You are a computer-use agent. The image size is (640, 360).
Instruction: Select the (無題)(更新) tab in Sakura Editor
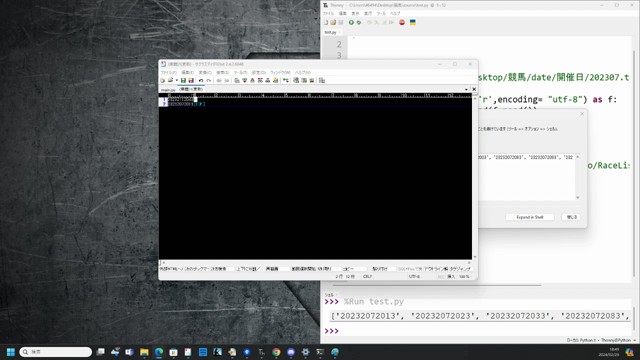coord(191,89)
